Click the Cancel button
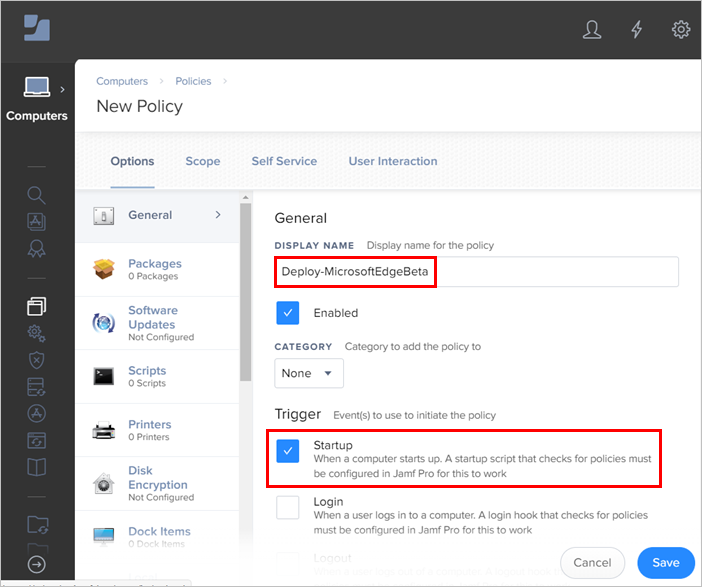Viewport: 702px width, 587px height. (x=592, y=562)
